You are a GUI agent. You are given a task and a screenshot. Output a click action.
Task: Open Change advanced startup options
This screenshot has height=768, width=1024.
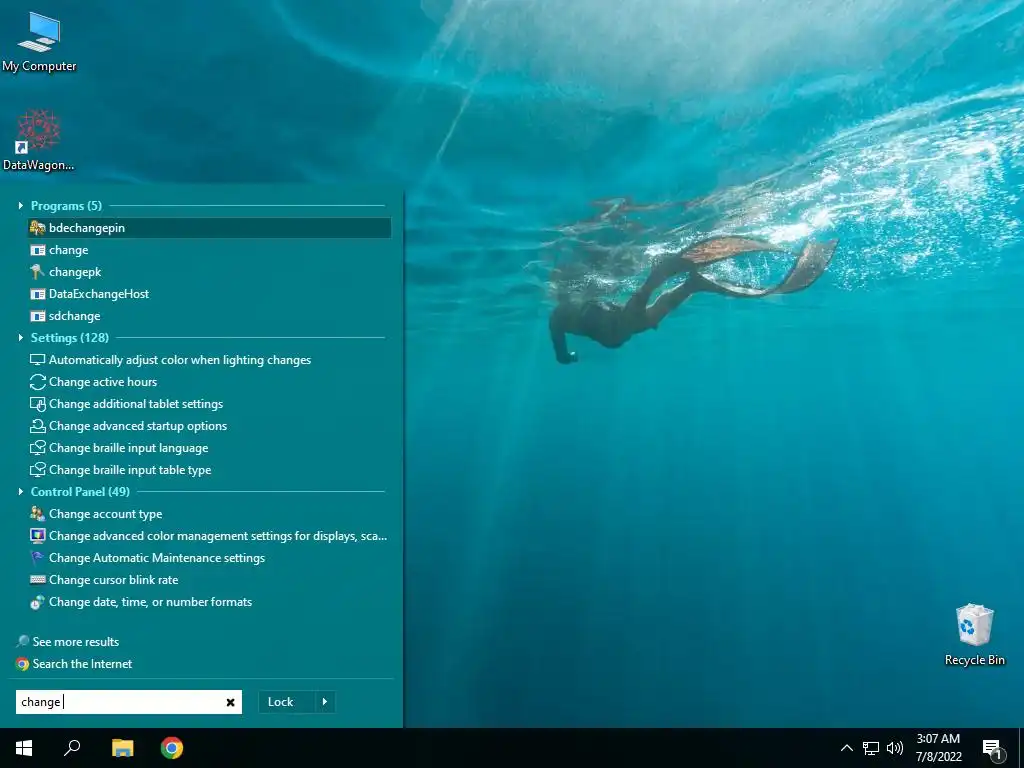[x=209, y=426]
